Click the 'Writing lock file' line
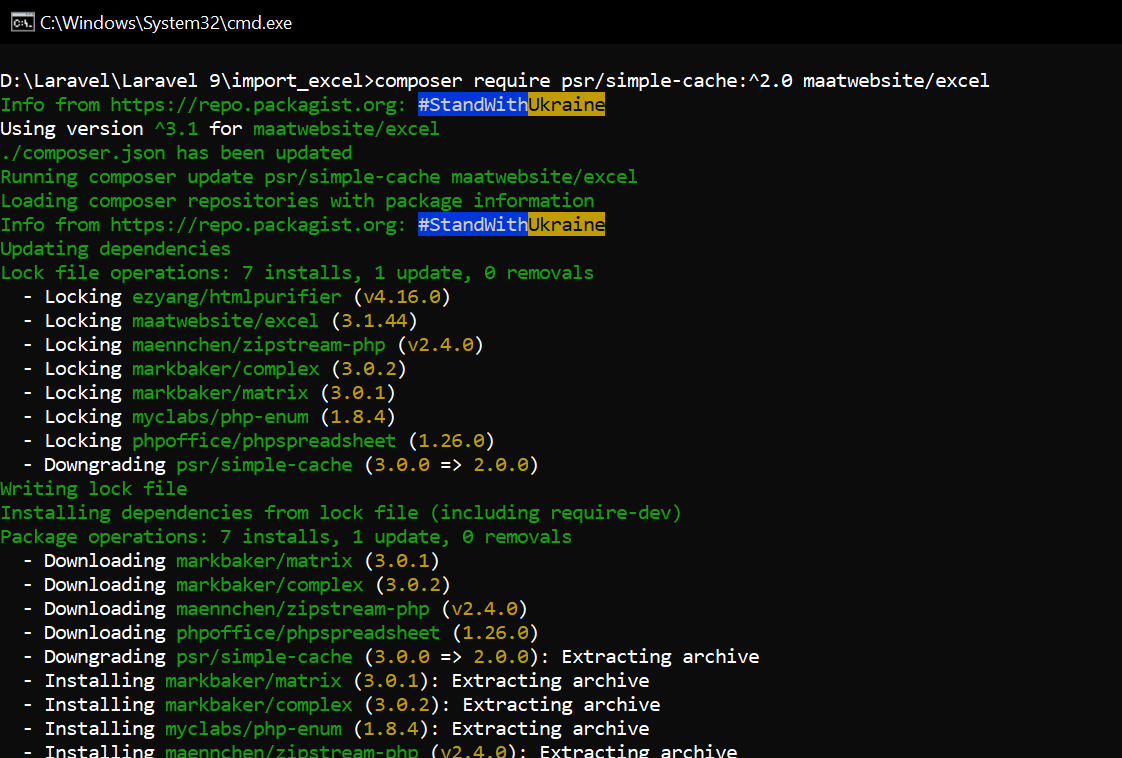The width and height of the screenshot is (1122, 758). (94, 489)
